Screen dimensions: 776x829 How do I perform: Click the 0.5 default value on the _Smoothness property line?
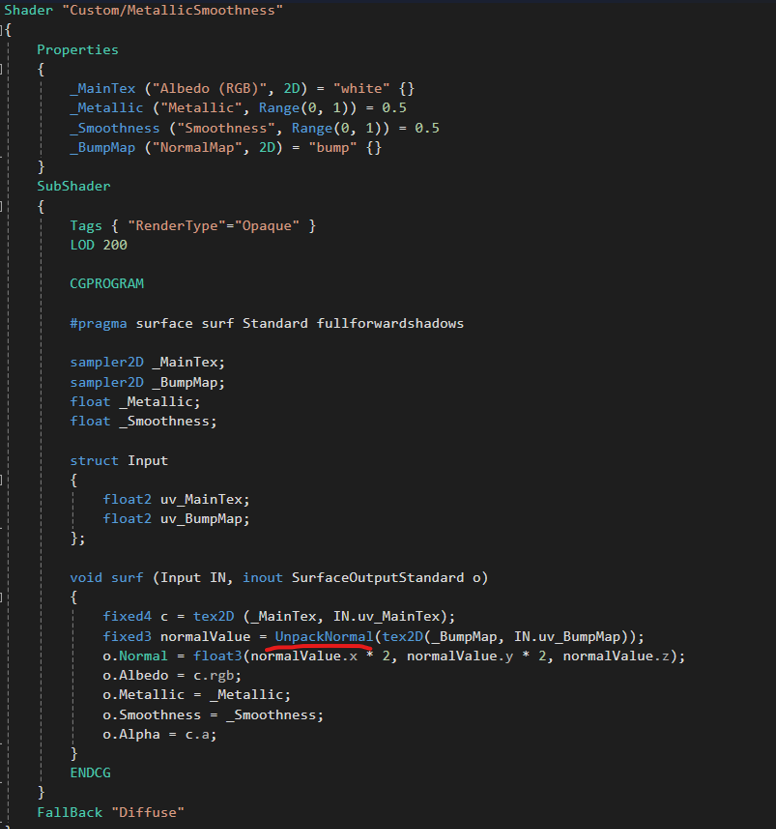[427, 128]
